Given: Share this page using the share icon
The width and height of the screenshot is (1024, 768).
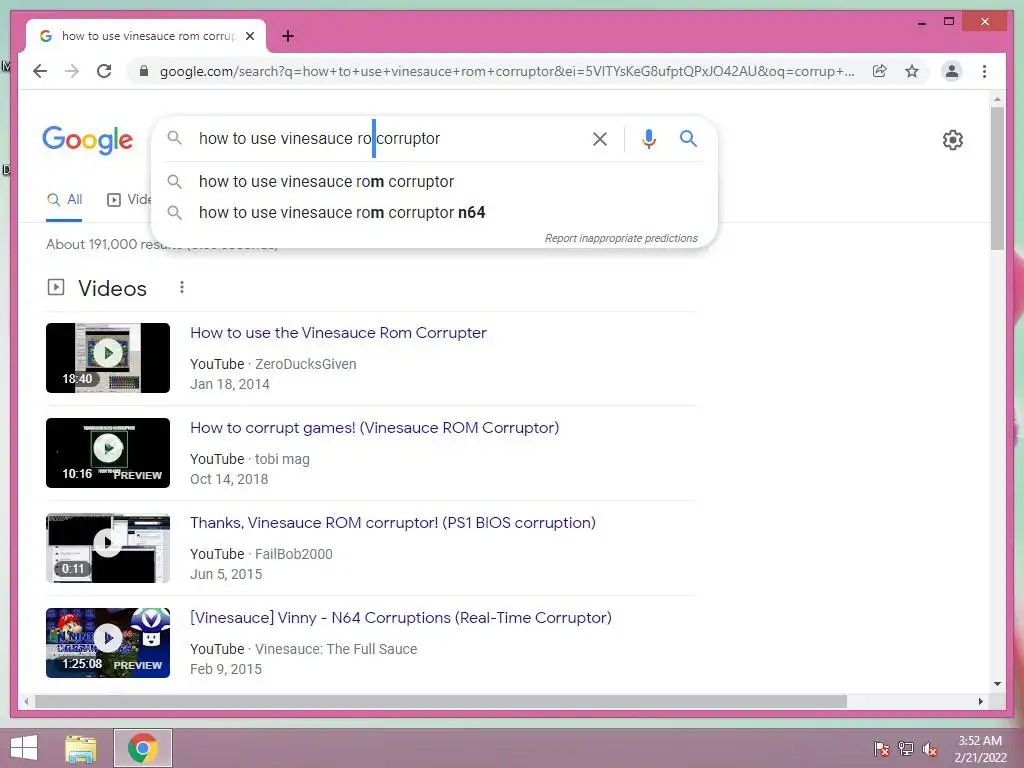Looking at the screenshot, I should (880, 71).
